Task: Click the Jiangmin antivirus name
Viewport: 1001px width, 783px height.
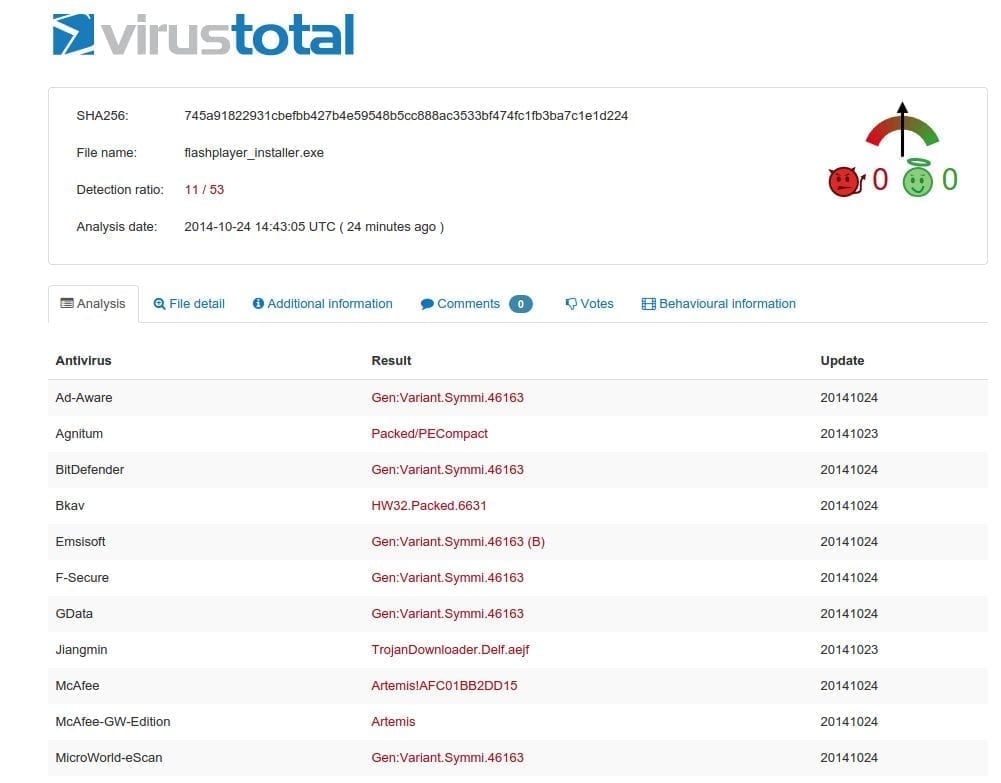Action: point(82,650)
